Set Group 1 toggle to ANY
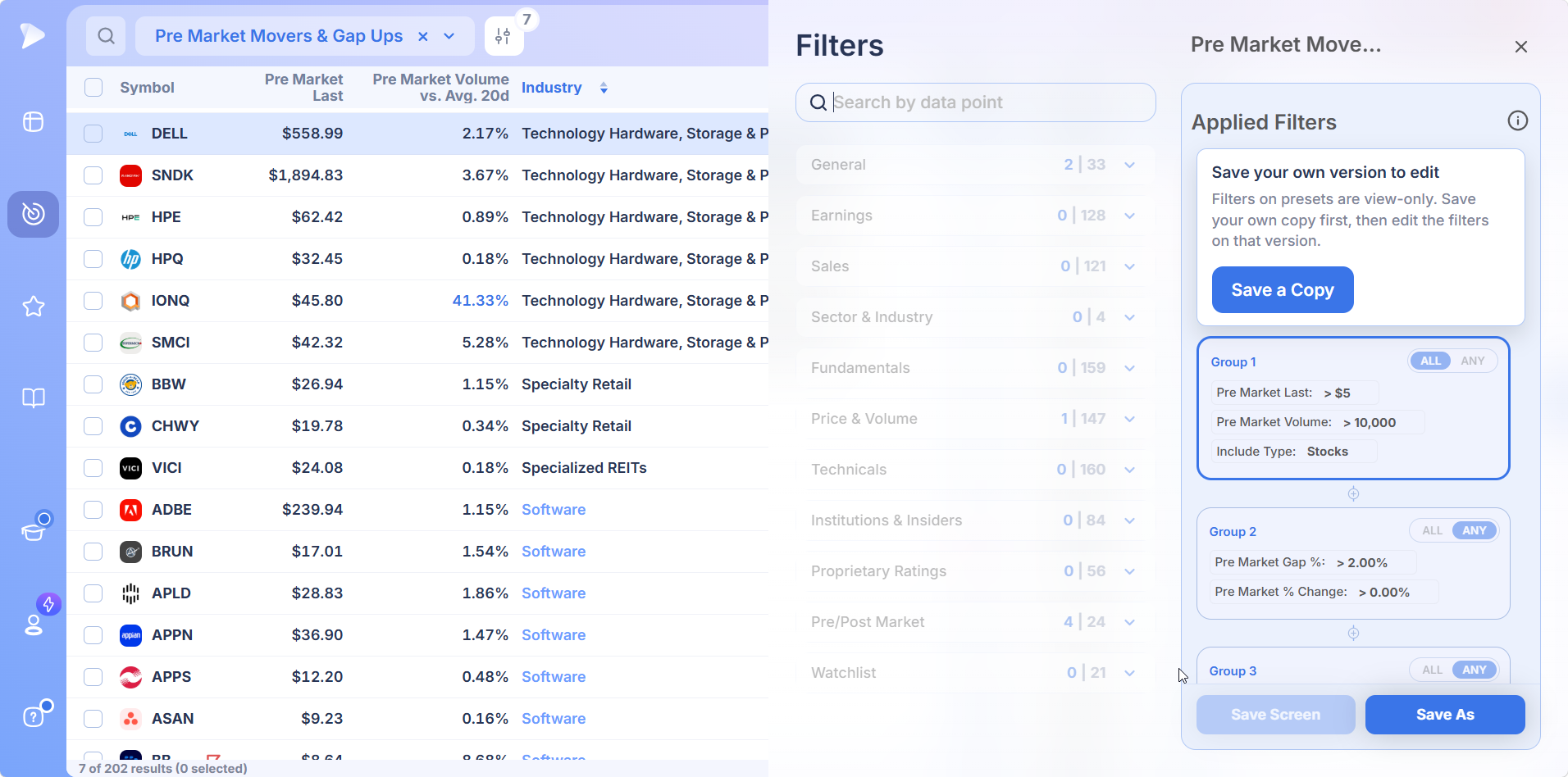Screen dimensions: 1568x777 coord(1473,361)
